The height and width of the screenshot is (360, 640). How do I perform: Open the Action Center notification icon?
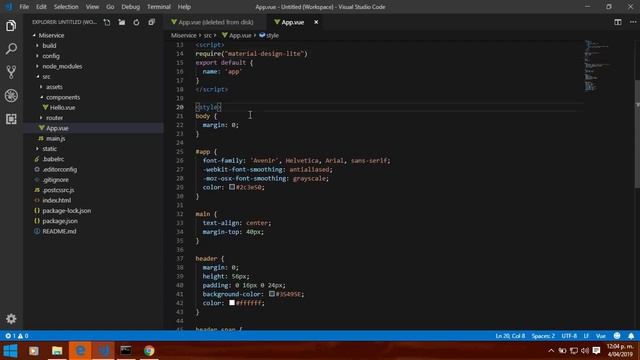(x=596, y=351)
